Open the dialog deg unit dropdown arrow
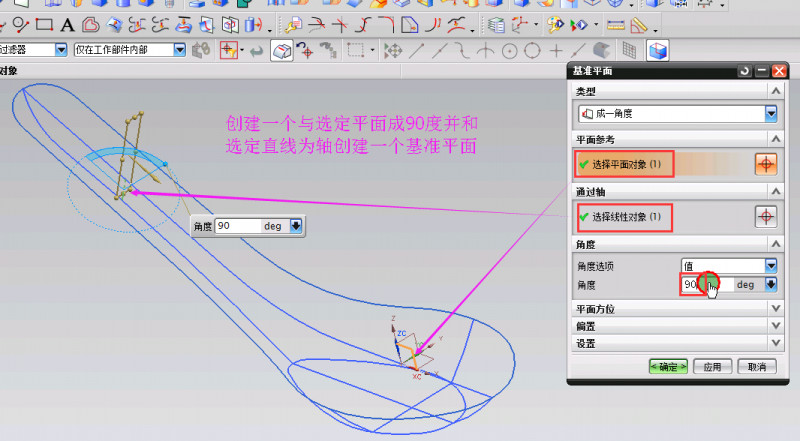800x441 pixels. click(x=770, y=284)
